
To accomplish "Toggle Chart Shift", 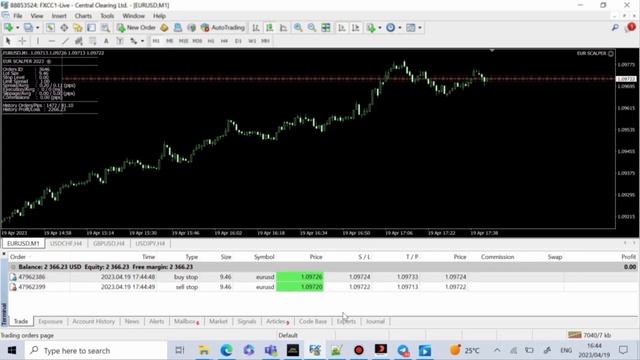I will click(x=356, y=28).
